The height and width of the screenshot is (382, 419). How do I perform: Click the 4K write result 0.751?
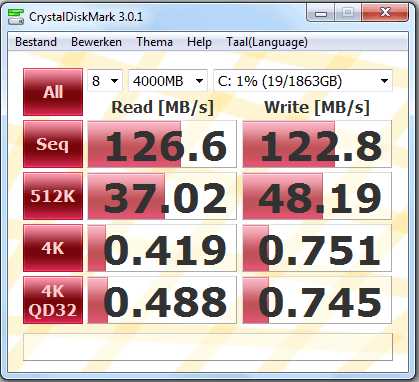[317, 248]
